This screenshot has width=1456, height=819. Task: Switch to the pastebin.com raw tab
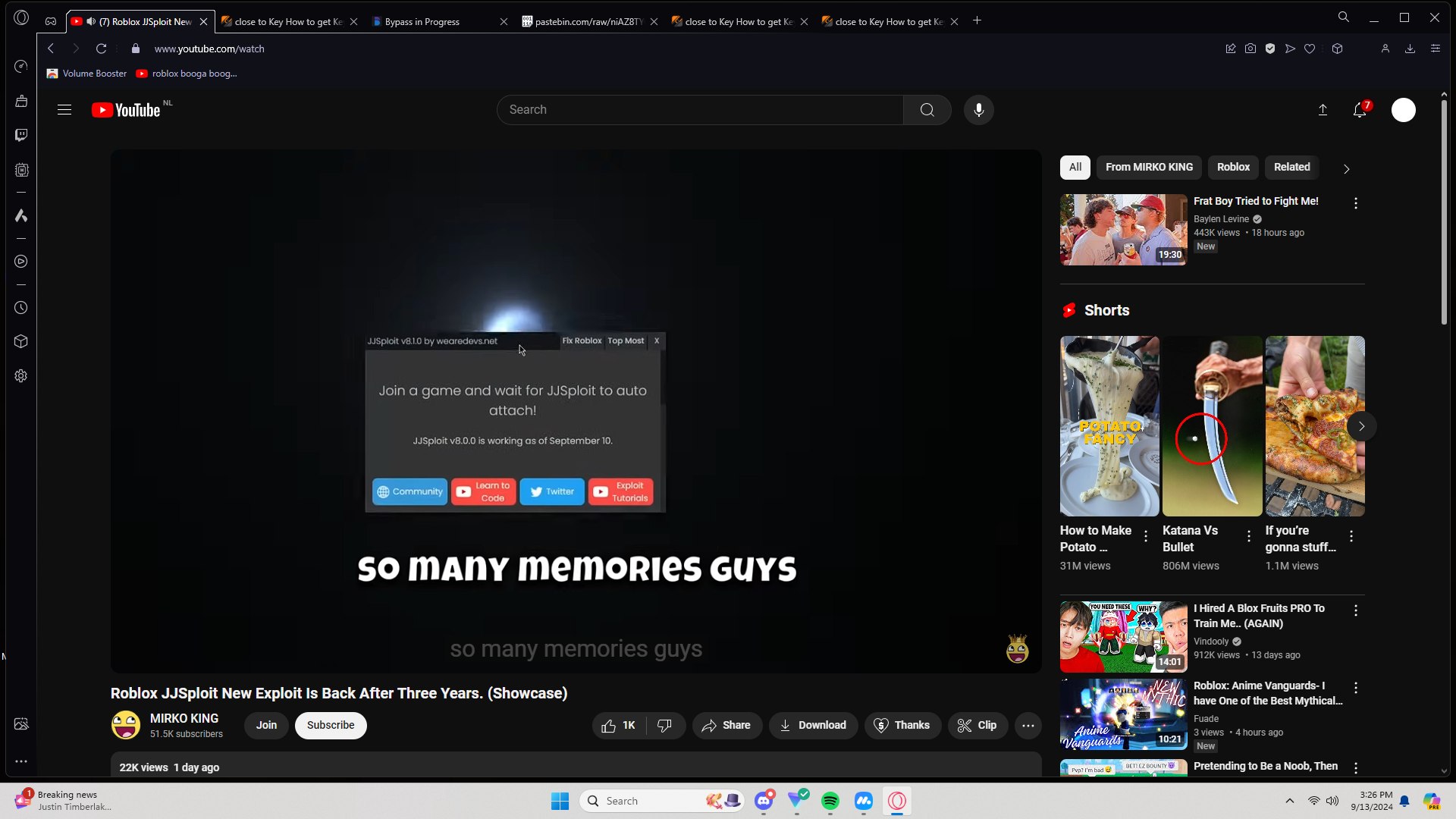[590, 21]
